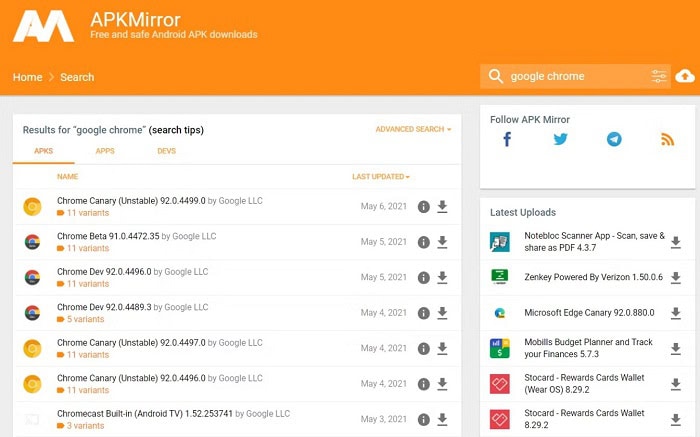Download Stocard Wear OS 8.29.2
Viewport: 700px width, 437px height.
click(675, 384)
